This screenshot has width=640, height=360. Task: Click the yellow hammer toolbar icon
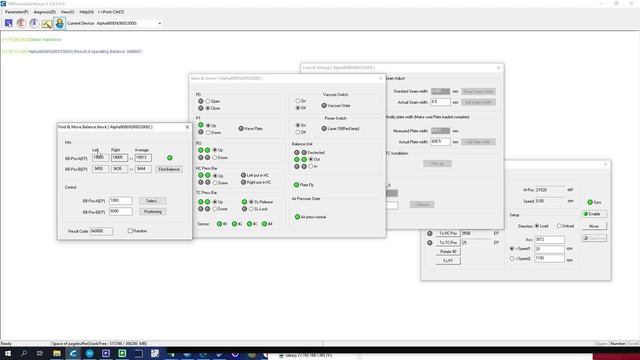(x=47, y=23)
